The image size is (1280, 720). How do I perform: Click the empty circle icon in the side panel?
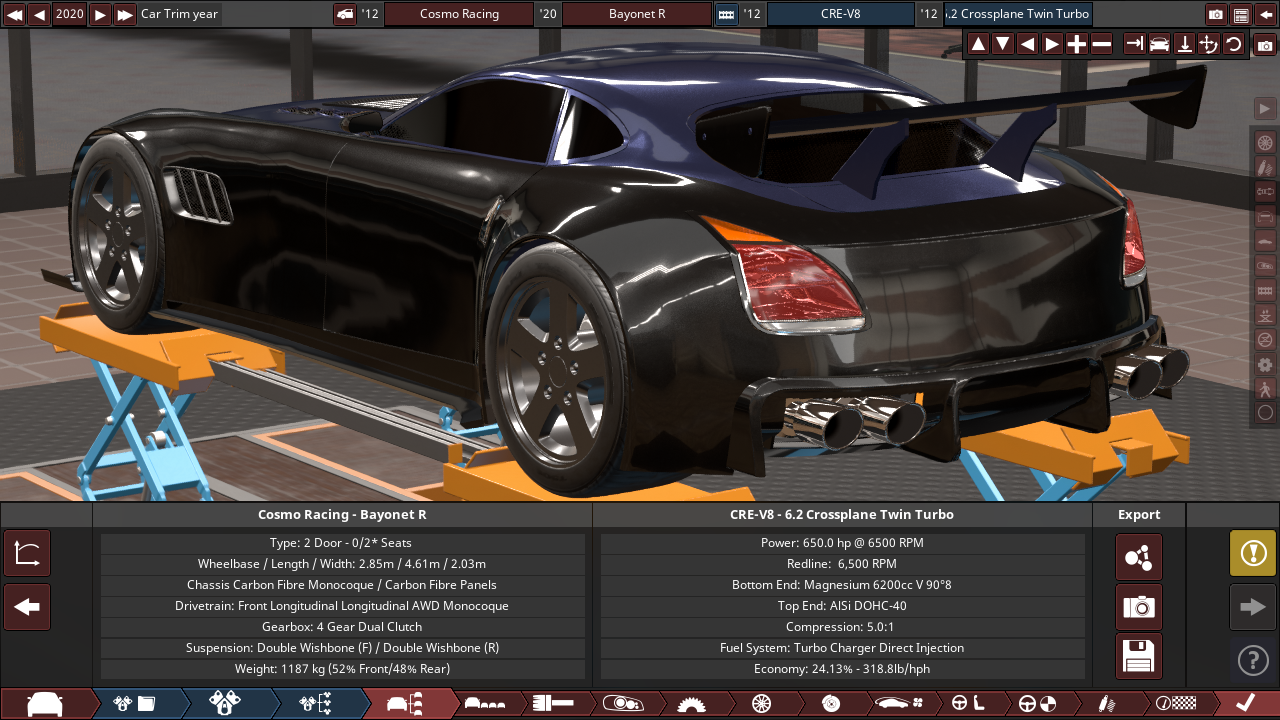pyautogui.click(x=1265, y=412)
